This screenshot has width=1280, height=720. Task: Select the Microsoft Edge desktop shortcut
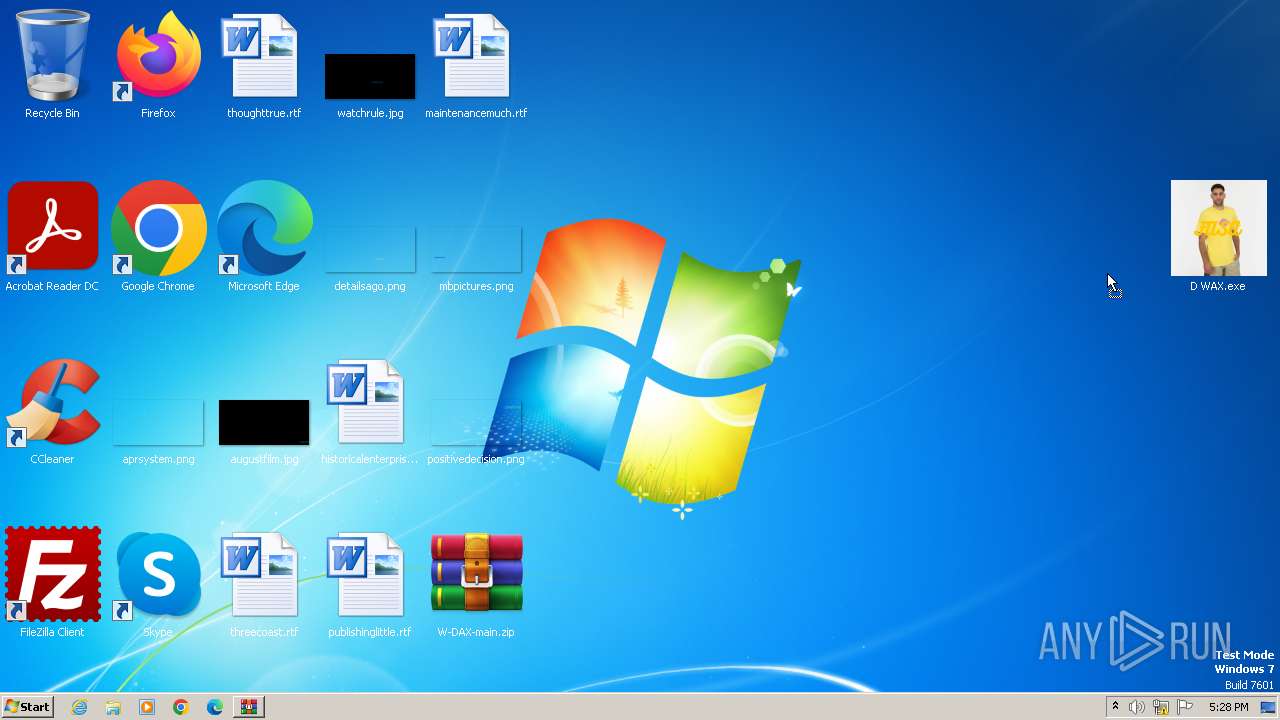[x=264, y=238]
